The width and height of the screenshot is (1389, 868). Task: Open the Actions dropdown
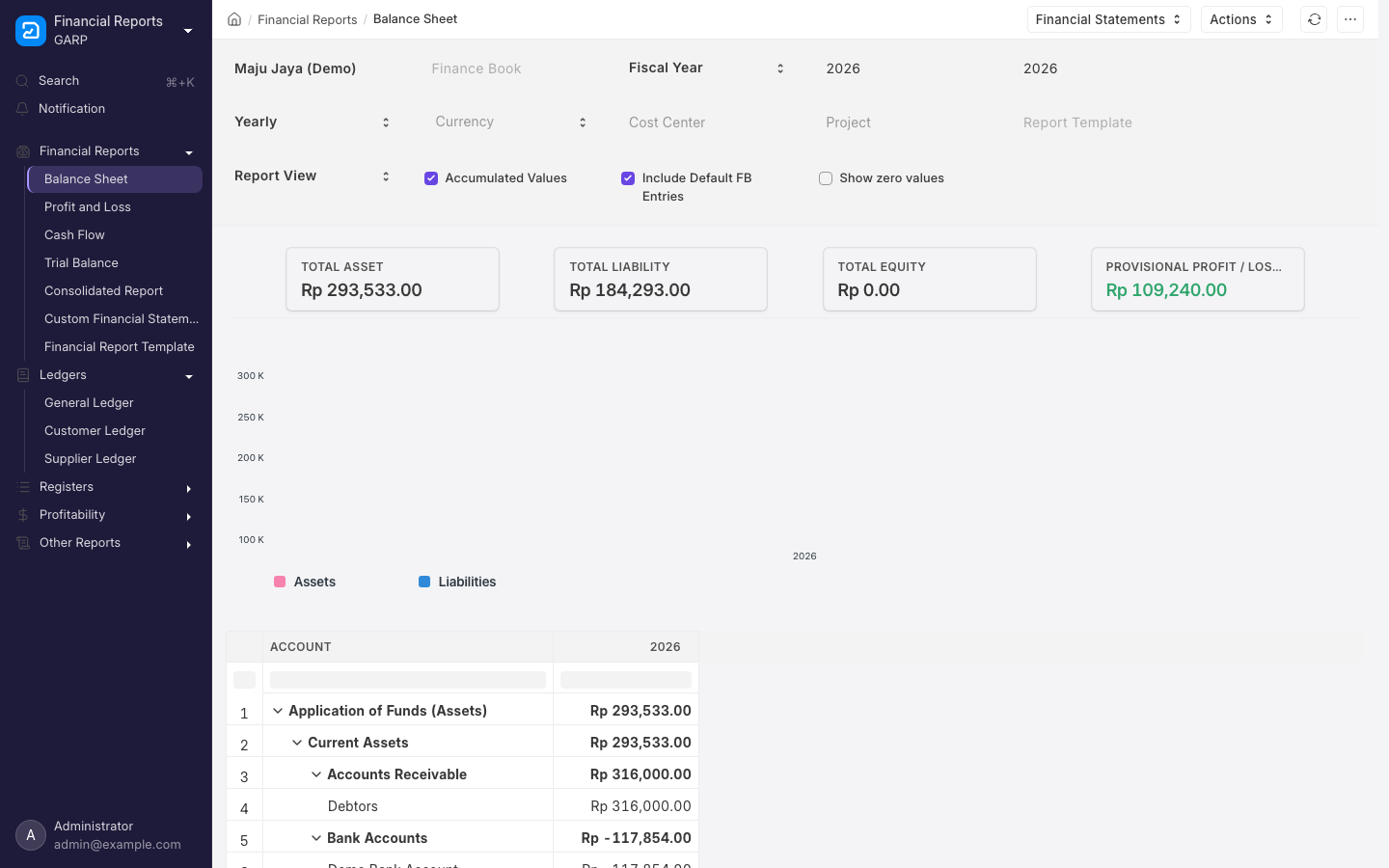[x=1241, y=19]
